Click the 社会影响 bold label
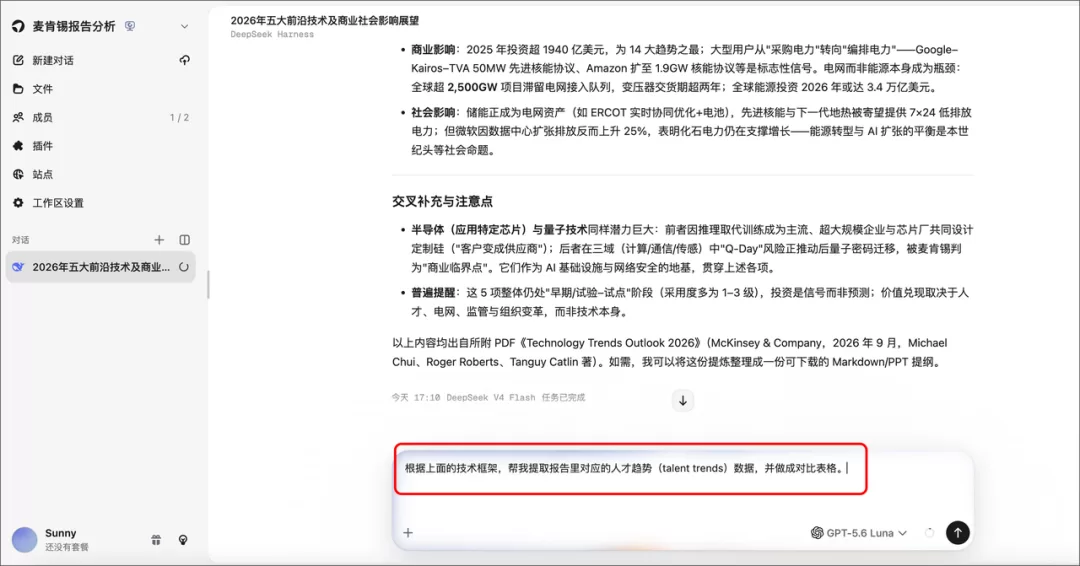The height and width of the screenshot is (566, 1080). pos(433,112)
